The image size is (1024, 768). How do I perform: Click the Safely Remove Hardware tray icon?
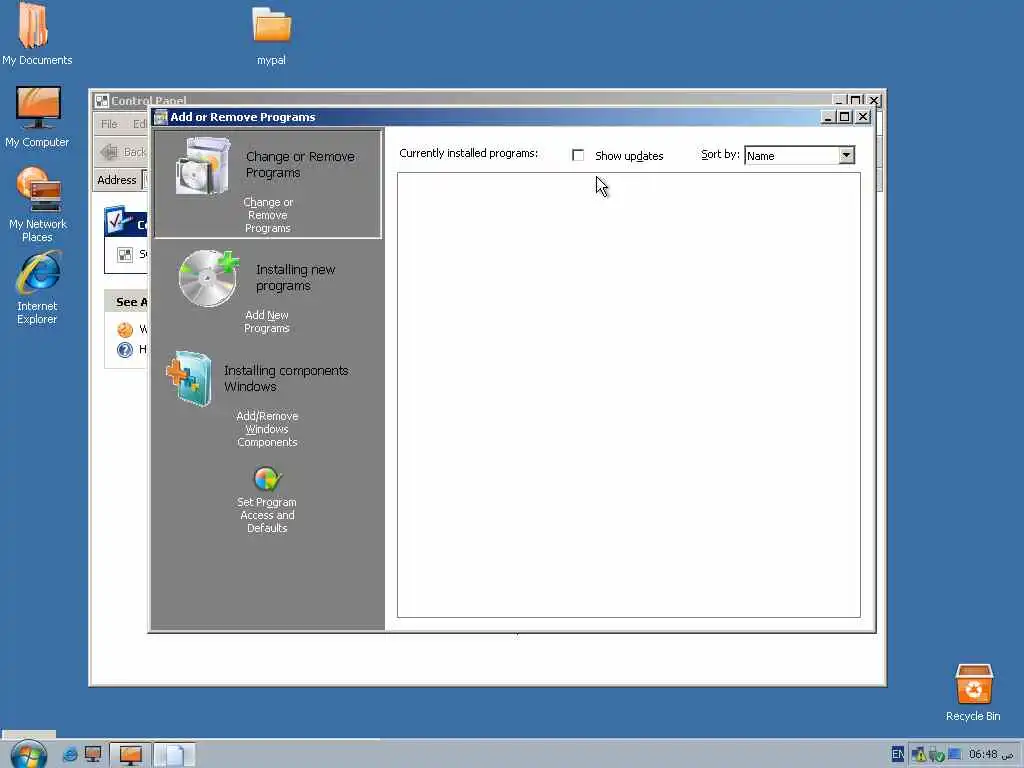point(936,754)
